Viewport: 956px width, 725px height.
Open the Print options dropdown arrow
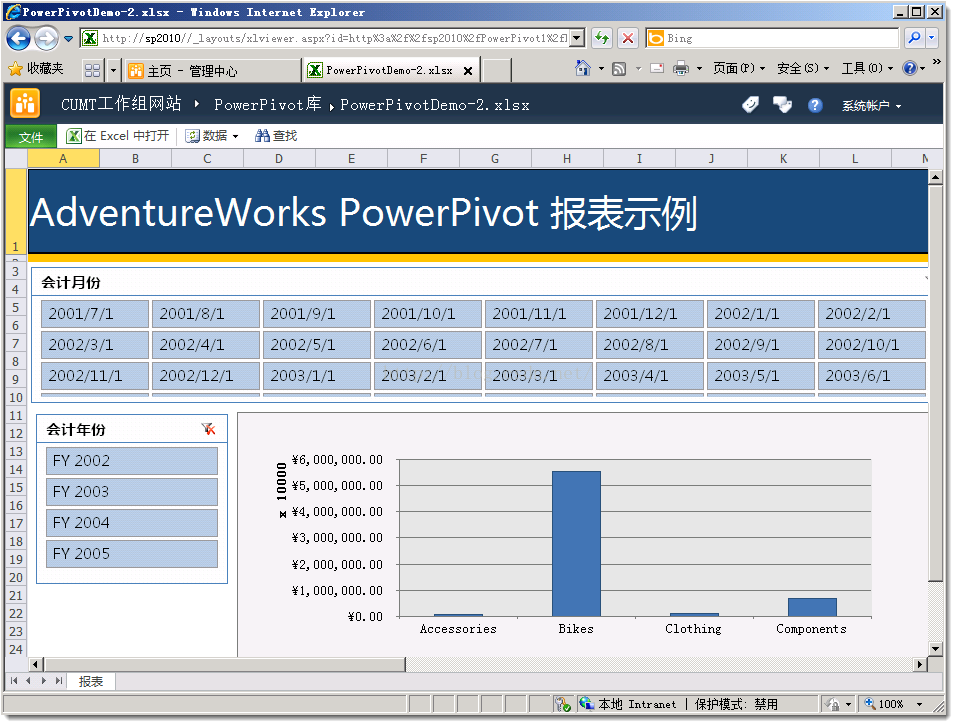699,69
